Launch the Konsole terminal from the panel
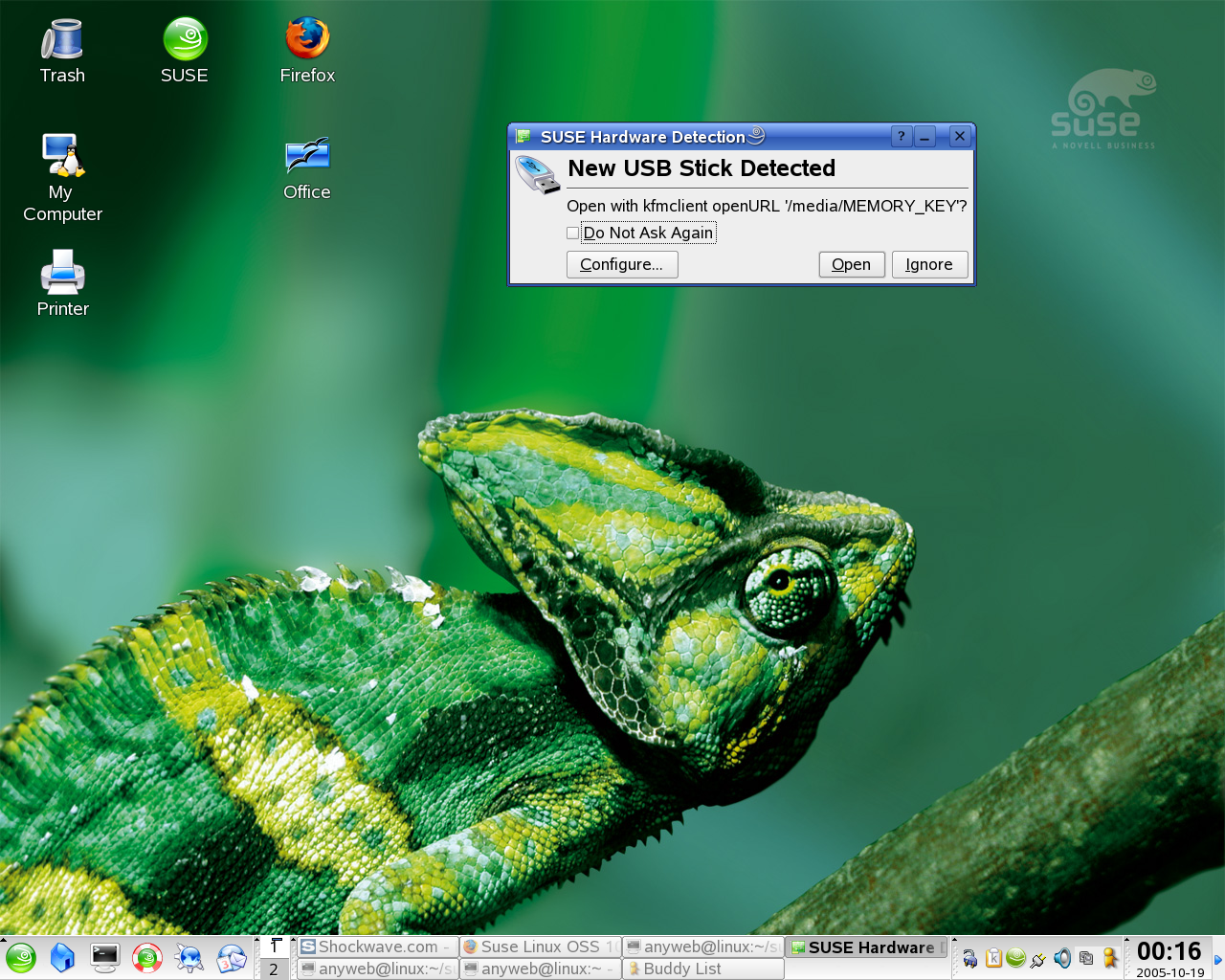This screenshot has width=1225, height=980. tap(104, 957)
